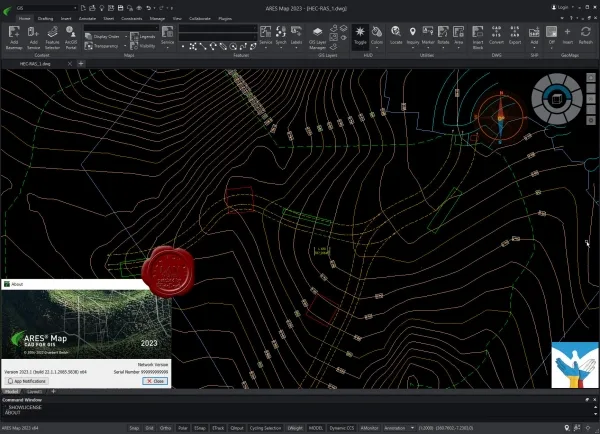
Task: Add a new drawing tab with plus
Action: [81, 64]
